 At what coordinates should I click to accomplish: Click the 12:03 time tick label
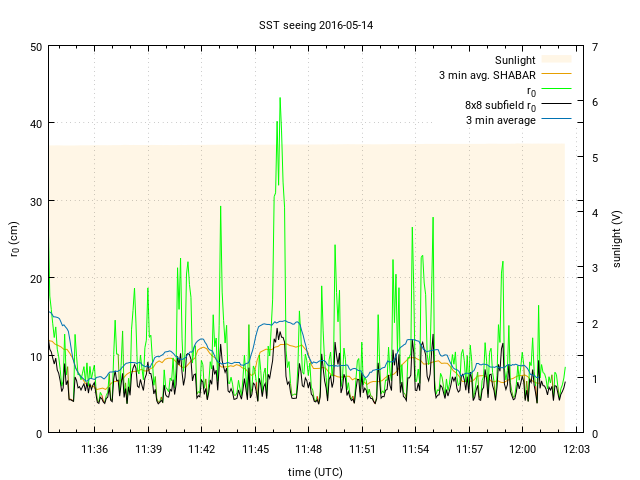pos(575,450)
